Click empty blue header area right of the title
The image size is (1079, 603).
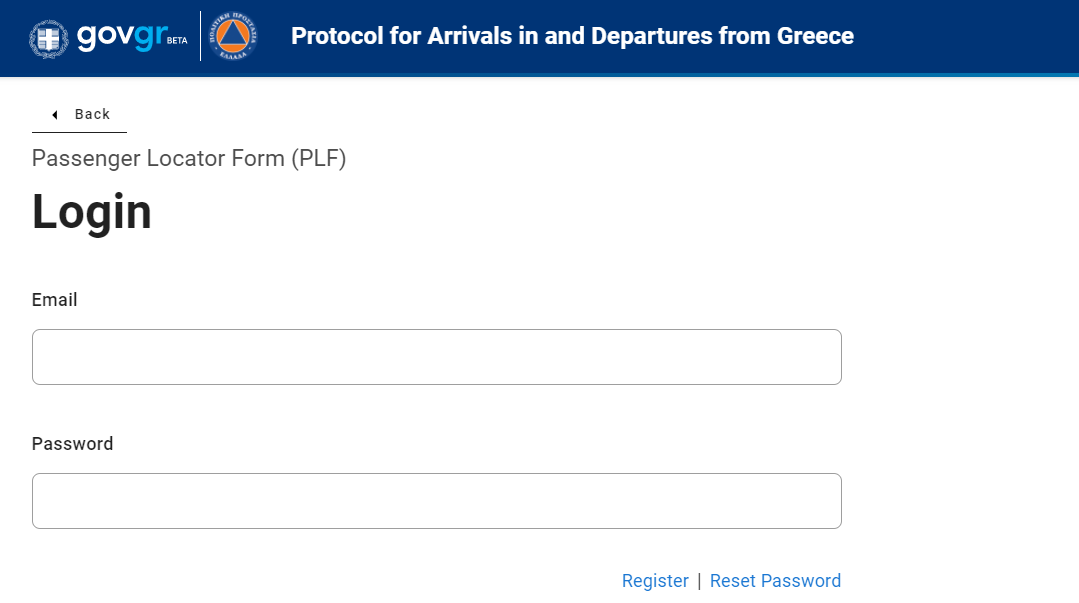point(963,36)
